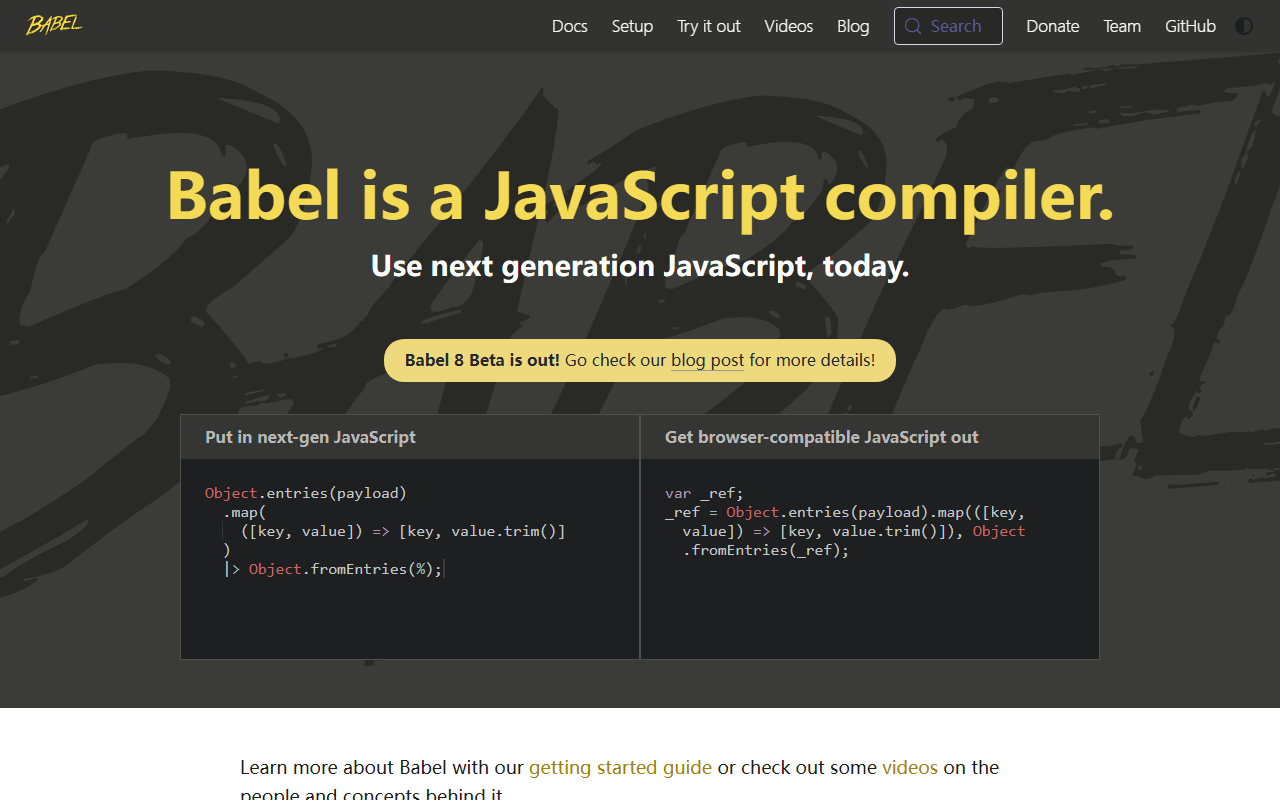Click 'Get browser-compatible JavaScript out' heading
Image resolution: width=1280 pixels, height=800 pixels.
(x=822, y=437)
